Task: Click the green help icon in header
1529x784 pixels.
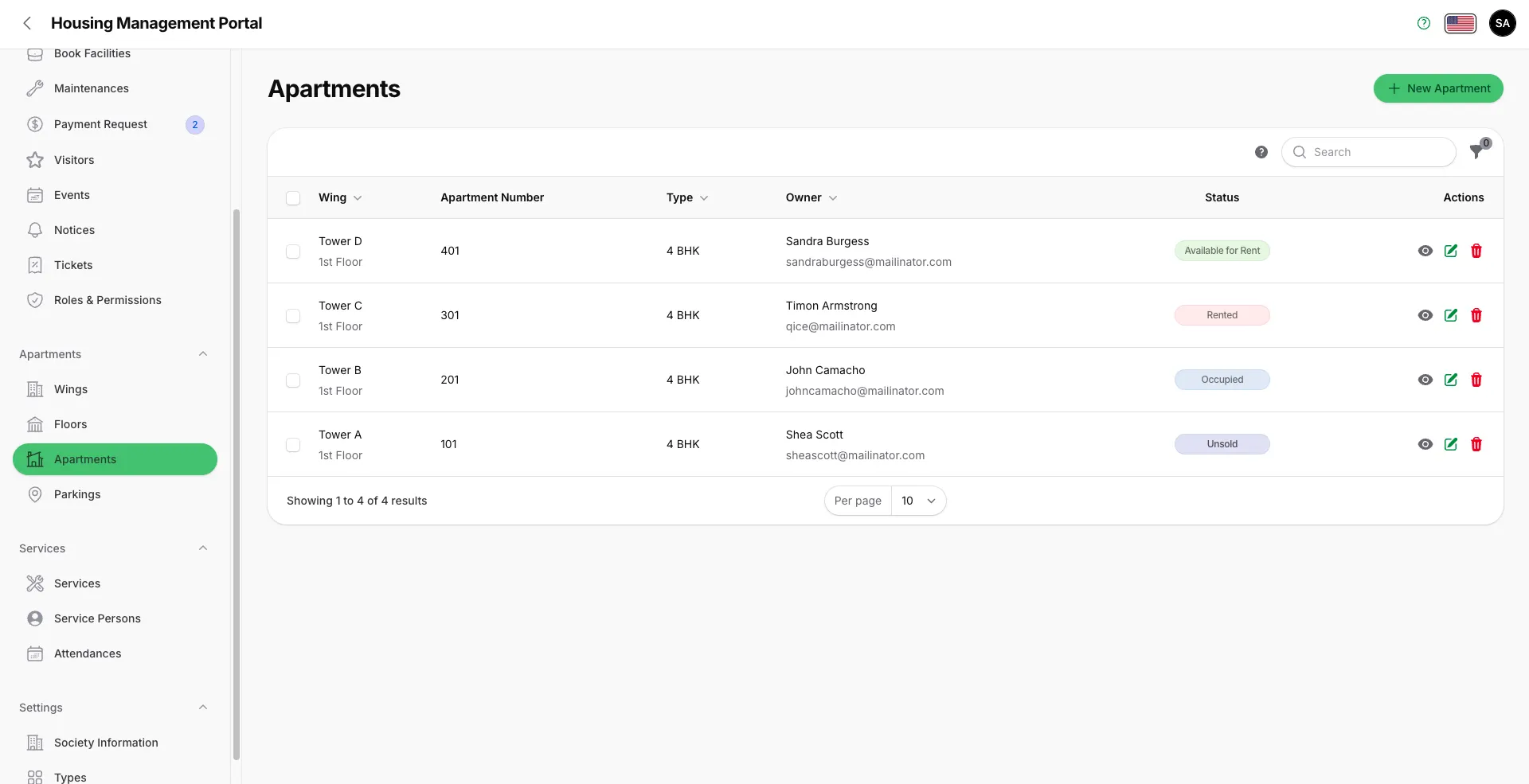Action: (x=1423, y=23)
